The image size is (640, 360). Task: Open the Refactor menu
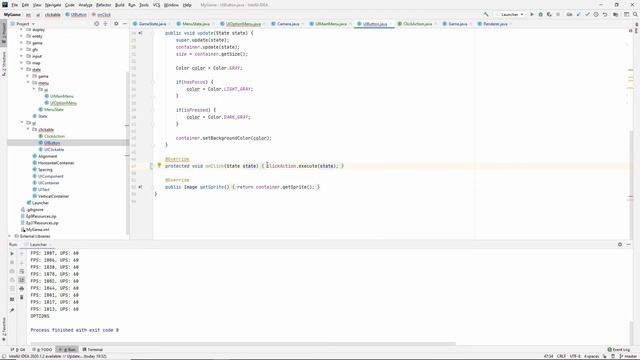point(103,5)
